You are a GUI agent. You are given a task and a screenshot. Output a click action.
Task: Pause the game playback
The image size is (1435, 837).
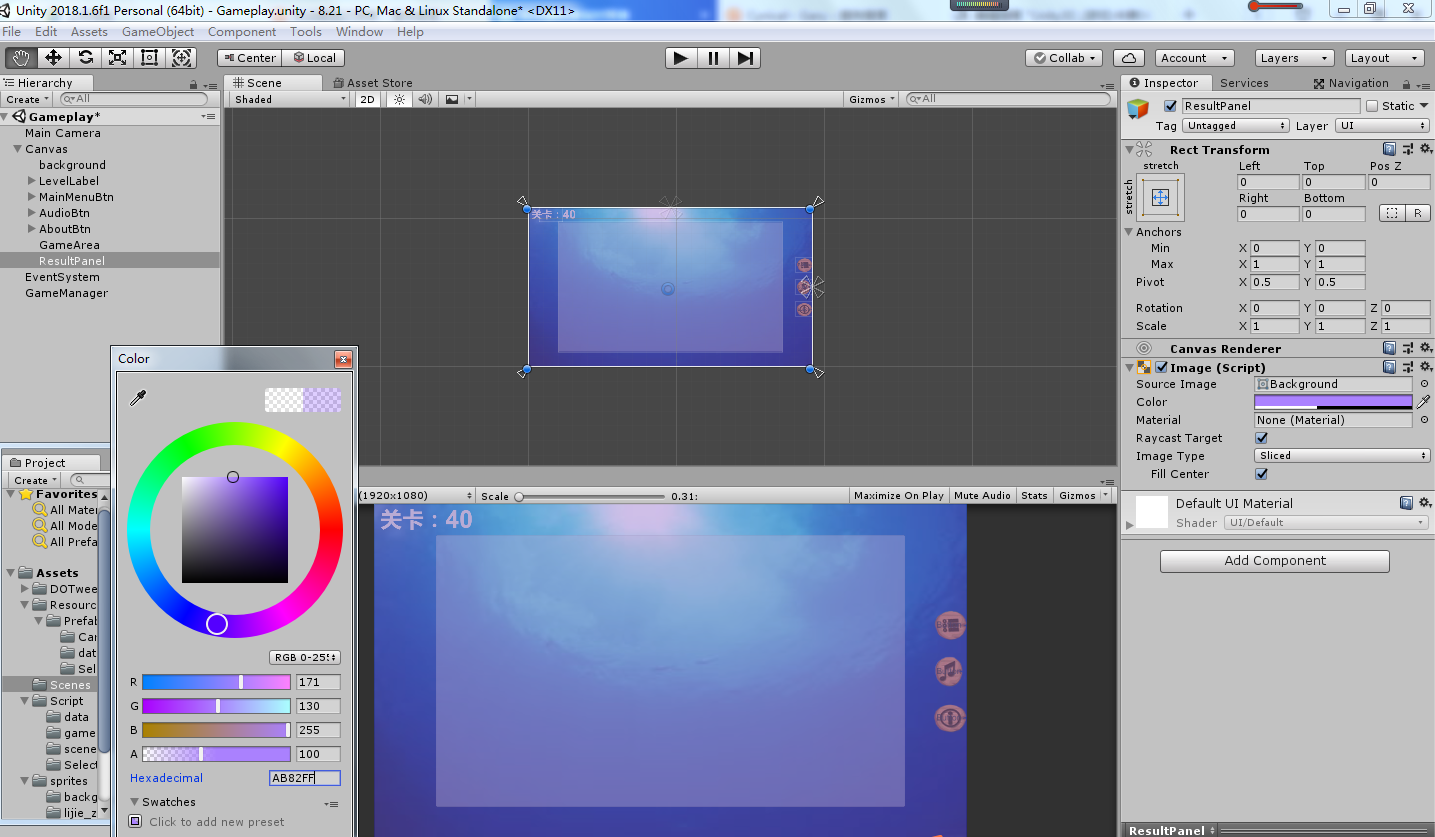713,58
